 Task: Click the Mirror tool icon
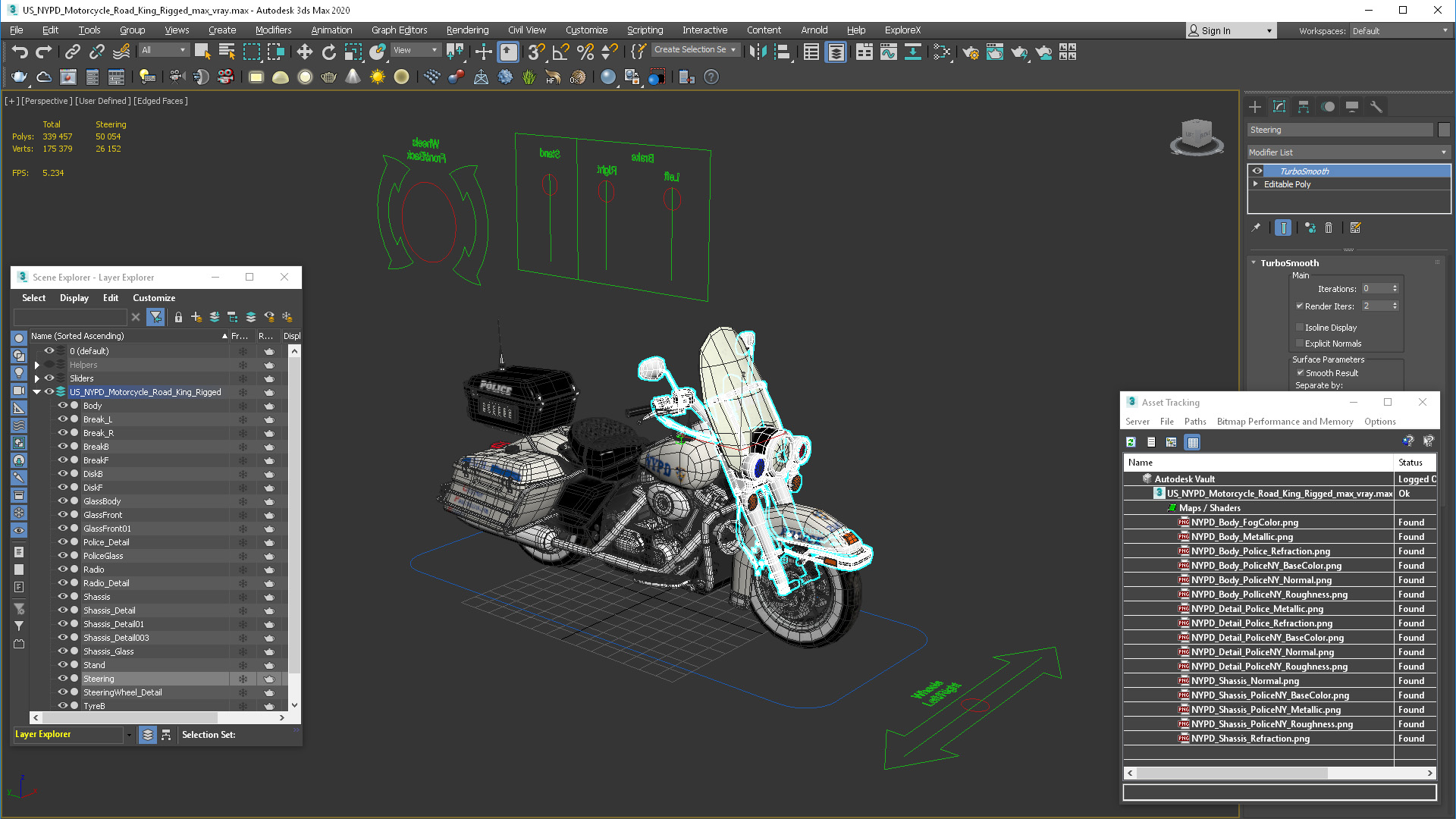pos(758,52)
